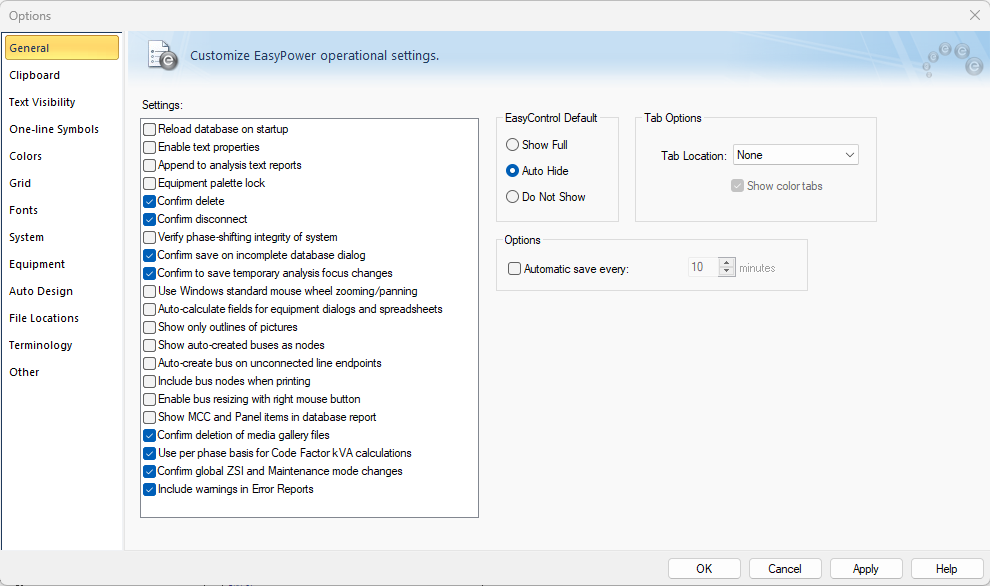Screen dimensions: 990x586
Task: Switch to the Clipboard category
Action: [35, 75]
